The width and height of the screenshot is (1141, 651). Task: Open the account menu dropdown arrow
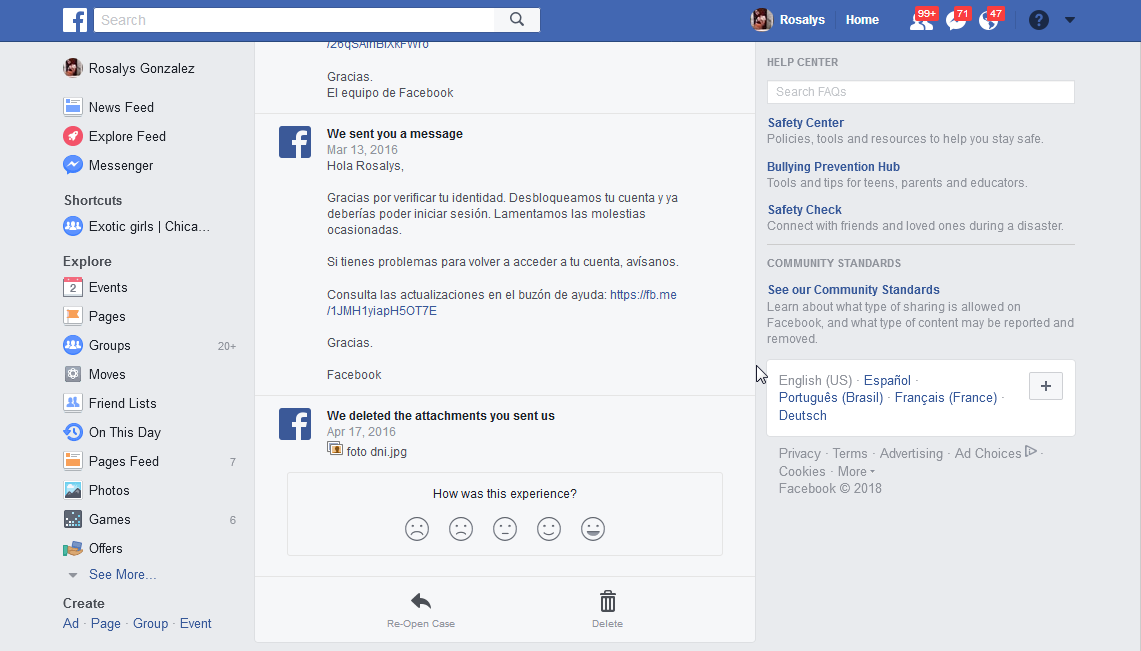pos(1070,20)
